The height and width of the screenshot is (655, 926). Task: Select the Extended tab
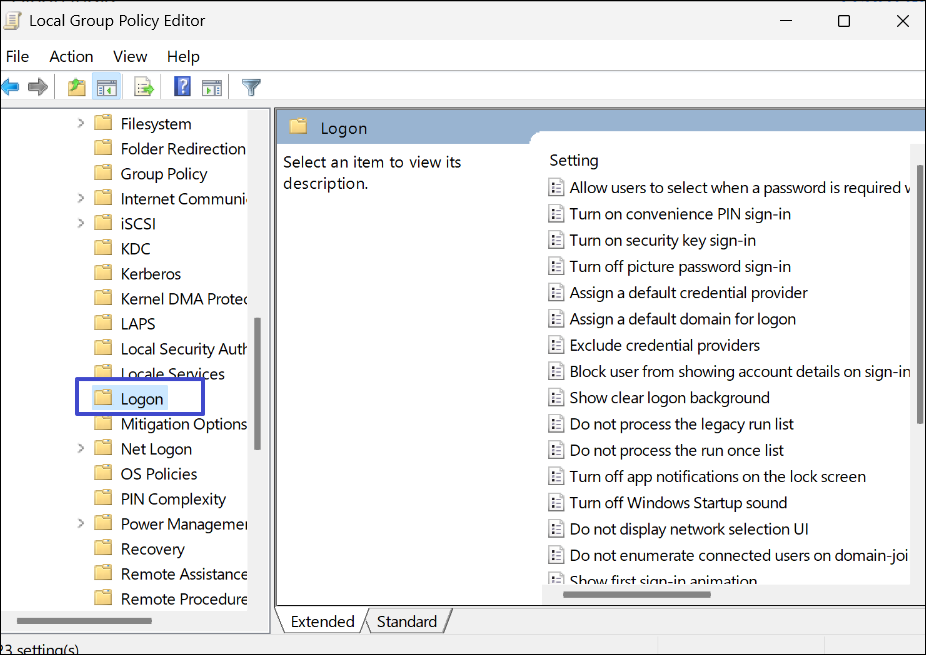322,622
